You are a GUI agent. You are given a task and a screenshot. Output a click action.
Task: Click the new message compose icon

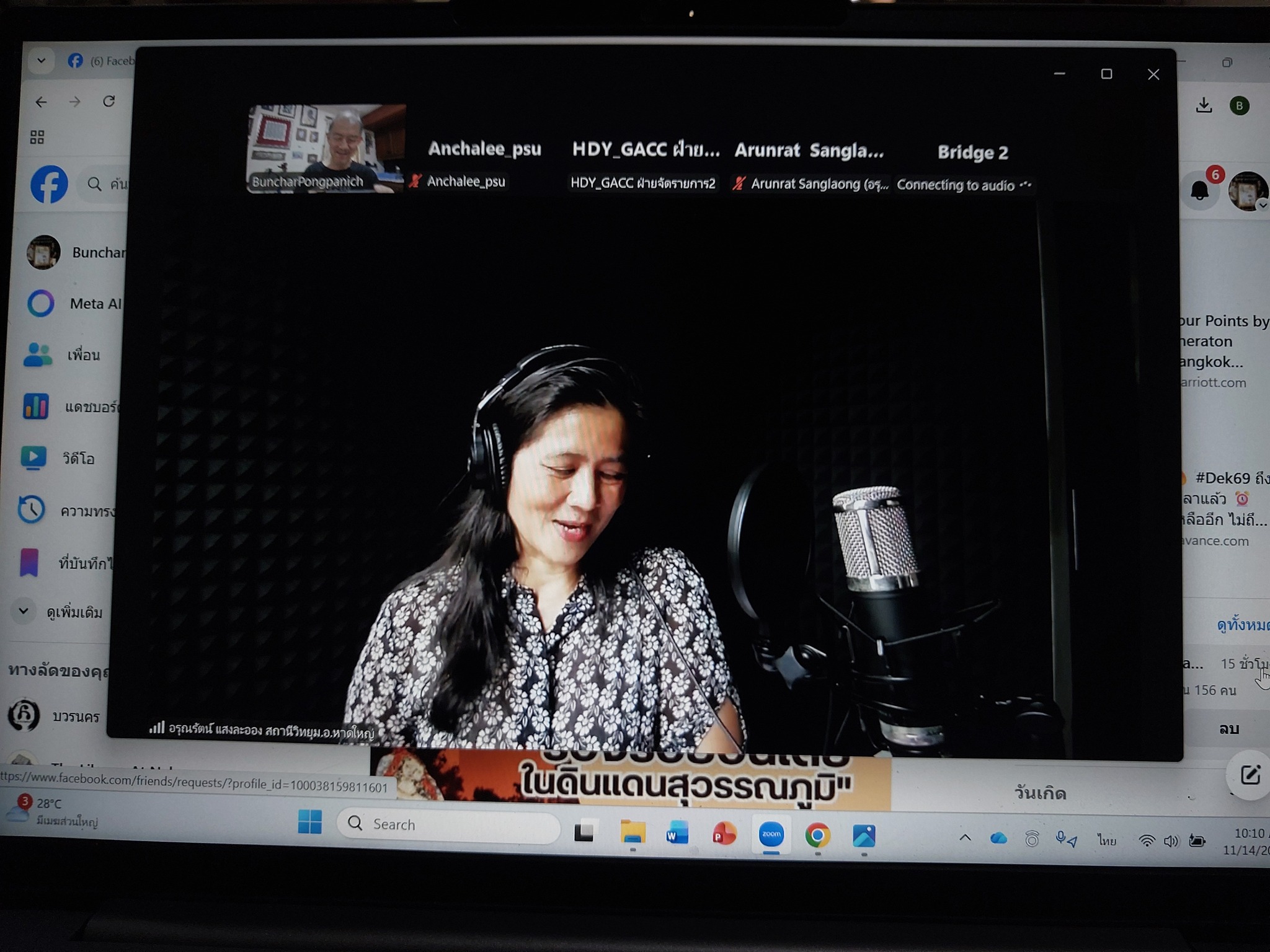tap(1249, 775)
